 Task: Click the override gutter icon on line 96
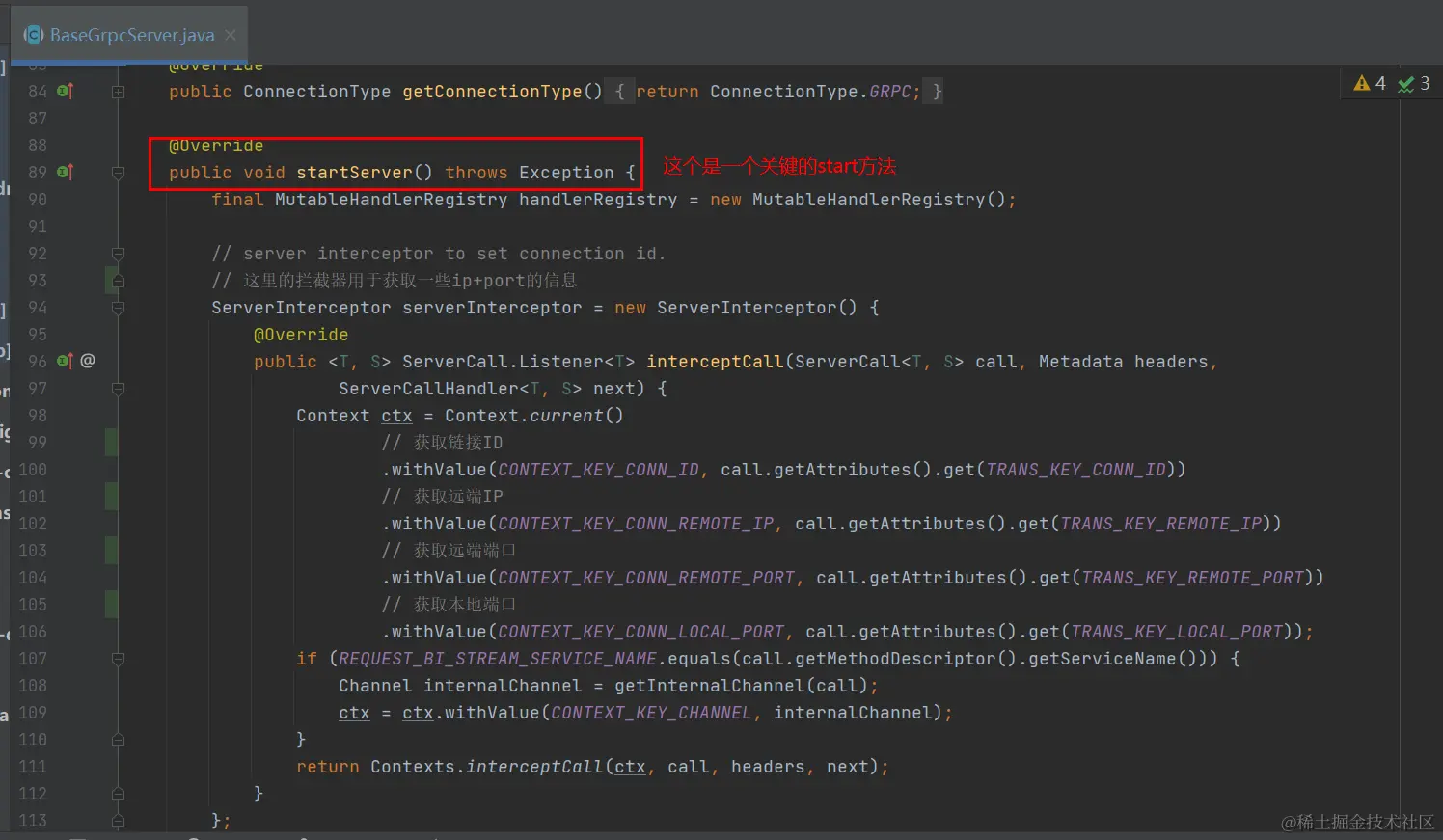[x=65, y=361]
